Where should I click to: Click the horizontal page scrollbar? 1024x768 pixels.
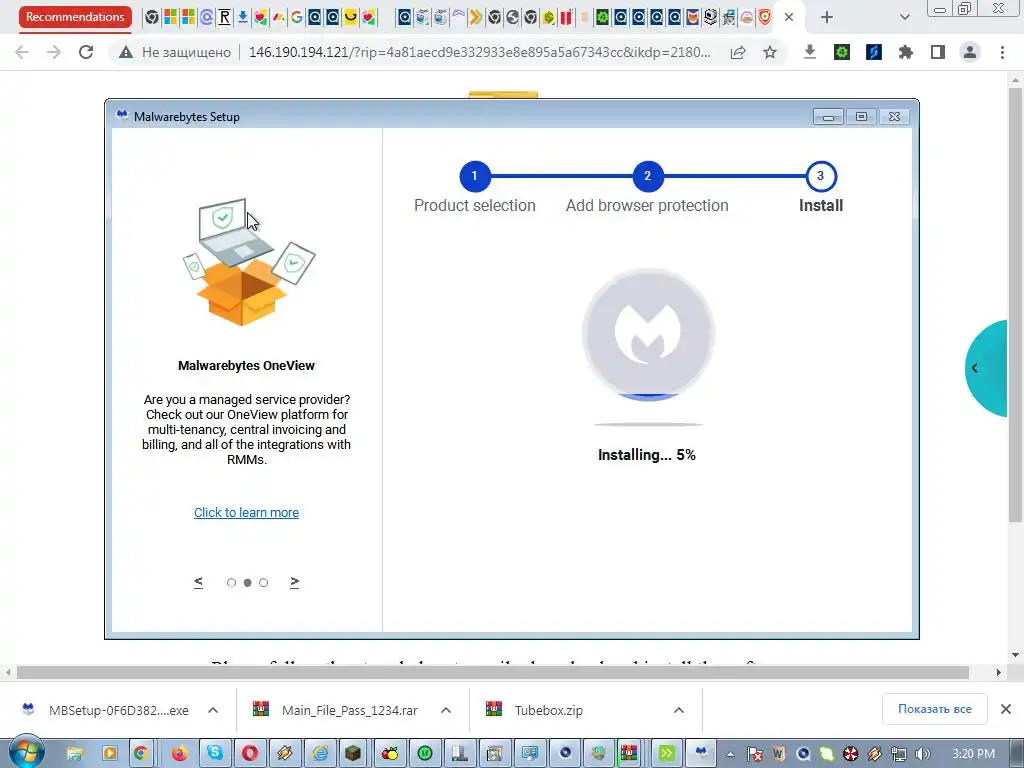492,672
